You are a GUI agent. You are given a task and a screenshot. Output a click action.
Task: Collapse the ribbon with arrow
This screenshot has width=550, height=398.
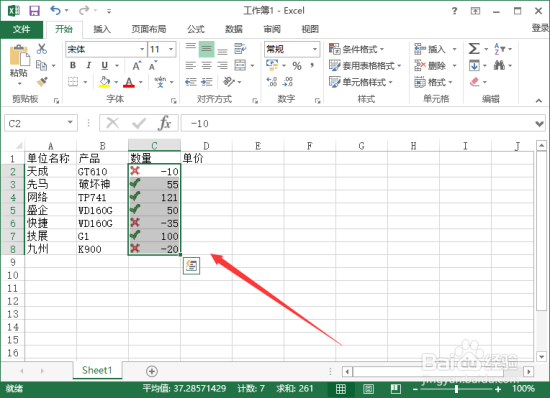(539, 101)
